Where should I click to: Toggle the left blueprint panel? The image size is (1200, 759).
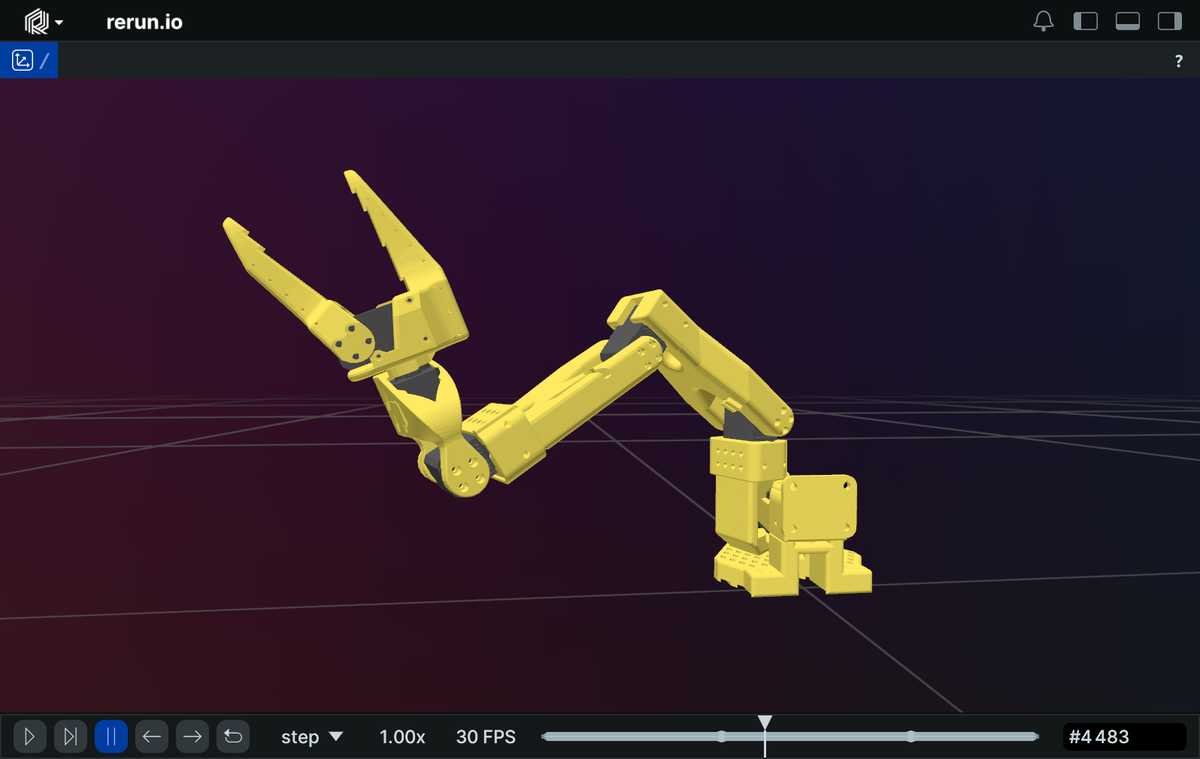[1085, 21]
